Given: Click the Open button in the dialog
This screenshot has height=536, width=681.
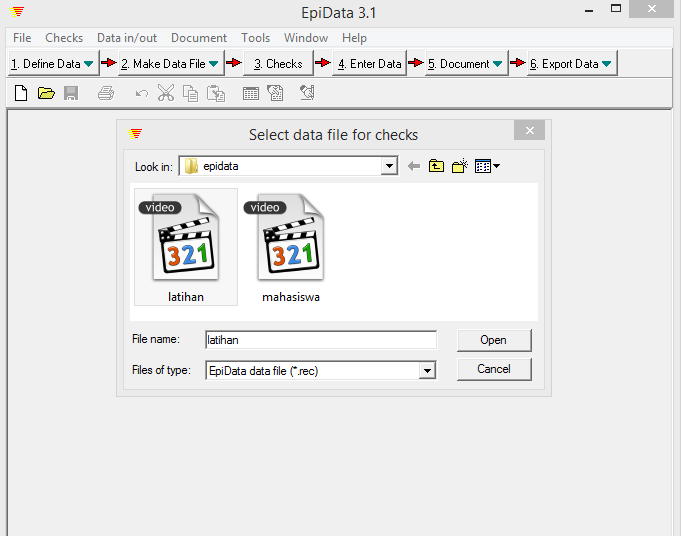Looking at the screenshot, I should click(x=494, y=340).
